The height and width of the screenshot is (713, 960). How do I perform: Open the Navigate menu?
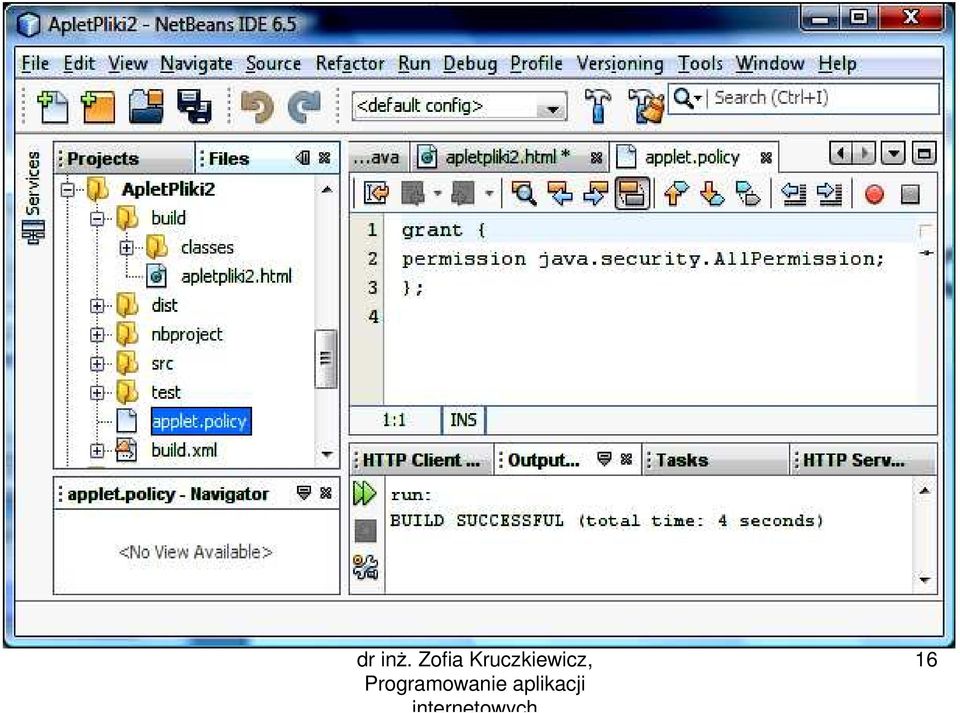(x=196, y=64)
